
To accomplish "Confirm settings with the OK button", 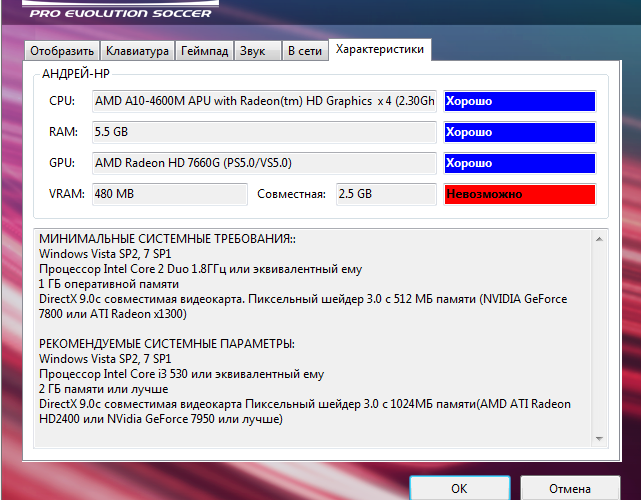I will pos(459,488).
